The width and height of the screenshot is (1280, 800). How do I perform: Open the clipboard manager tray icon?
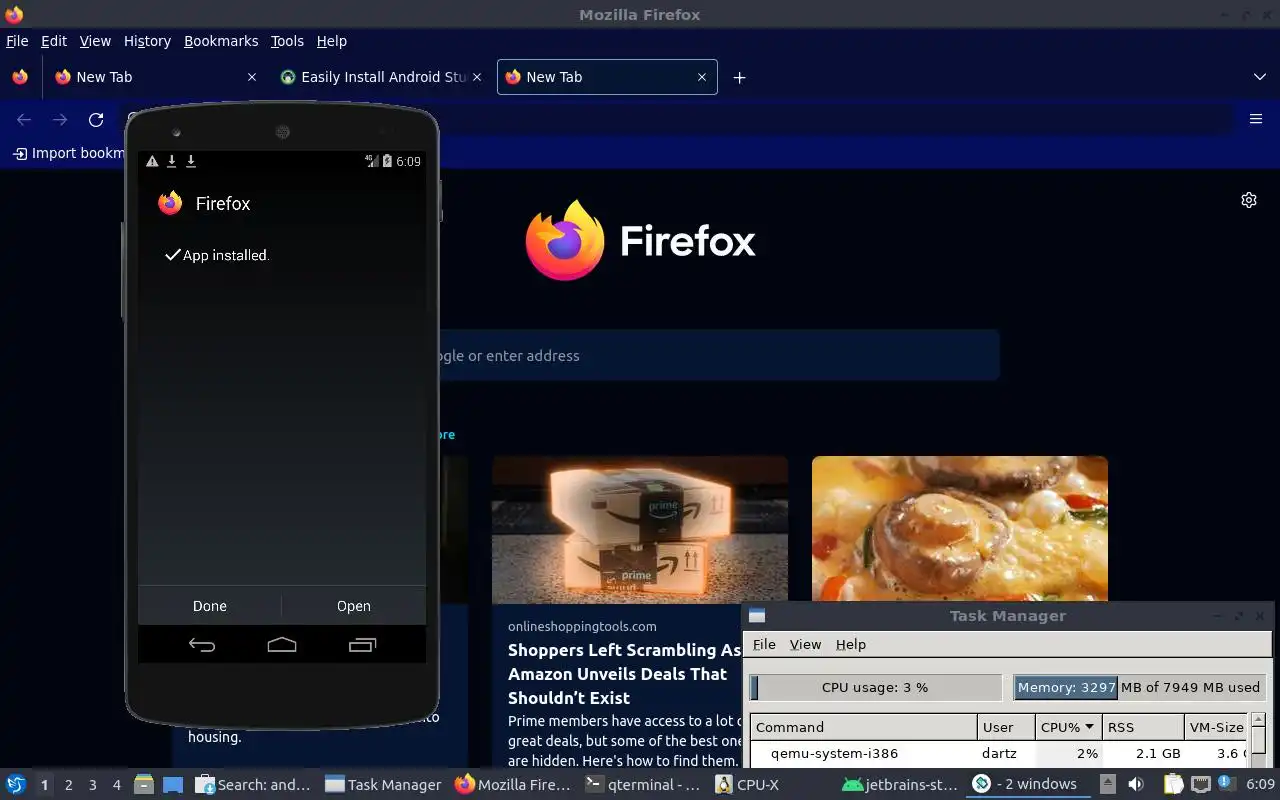(1173, 784)
